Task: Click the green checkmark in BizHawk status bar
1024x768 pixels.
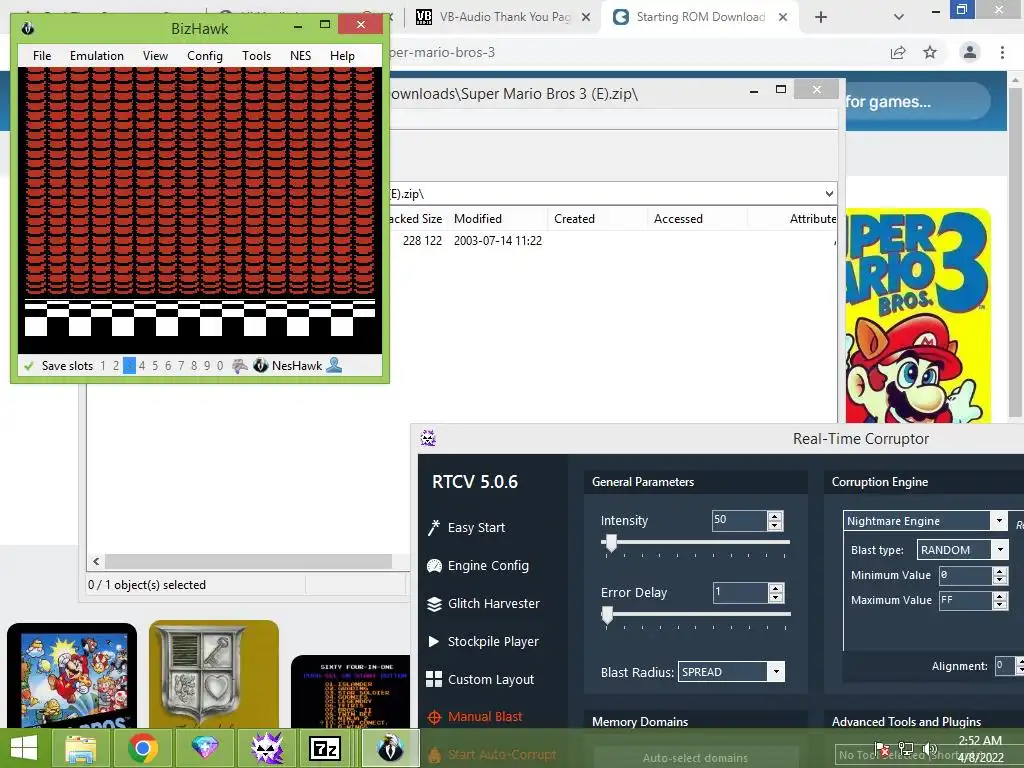Action: pyautogui.click(x=28, y=366)
